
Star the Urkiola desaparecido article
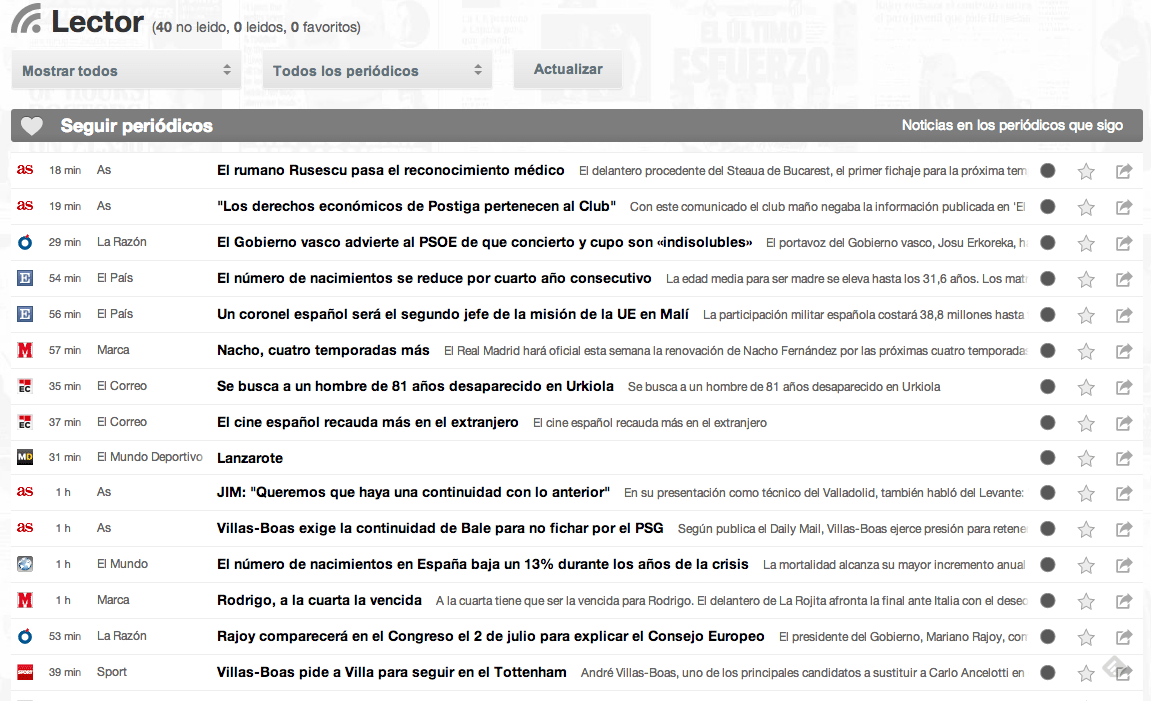[x=1086, y=387]
